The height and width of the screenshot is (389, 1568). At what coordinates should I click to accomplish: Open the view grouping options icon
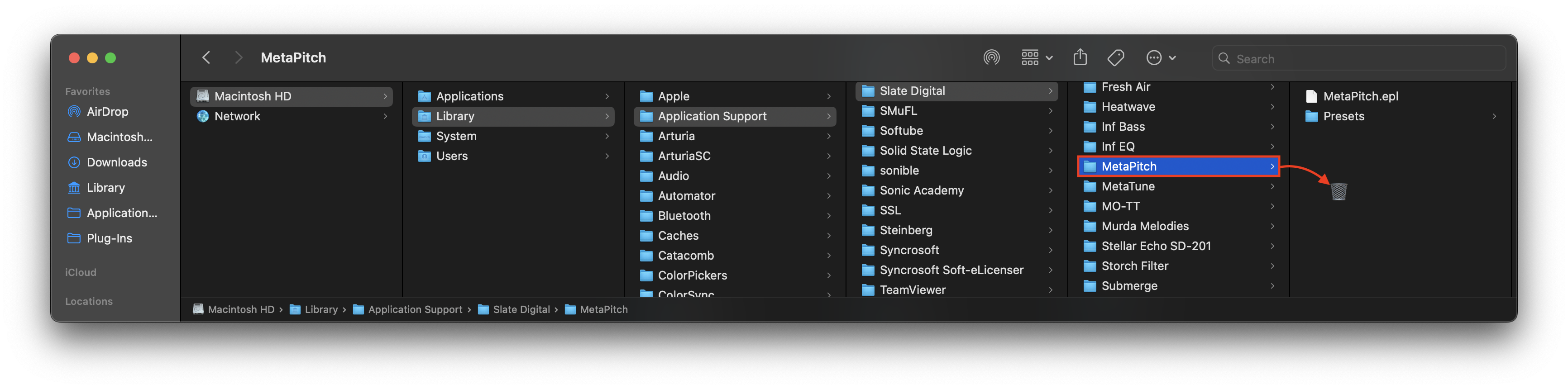pyautogui.click(x=1037, y=58)
